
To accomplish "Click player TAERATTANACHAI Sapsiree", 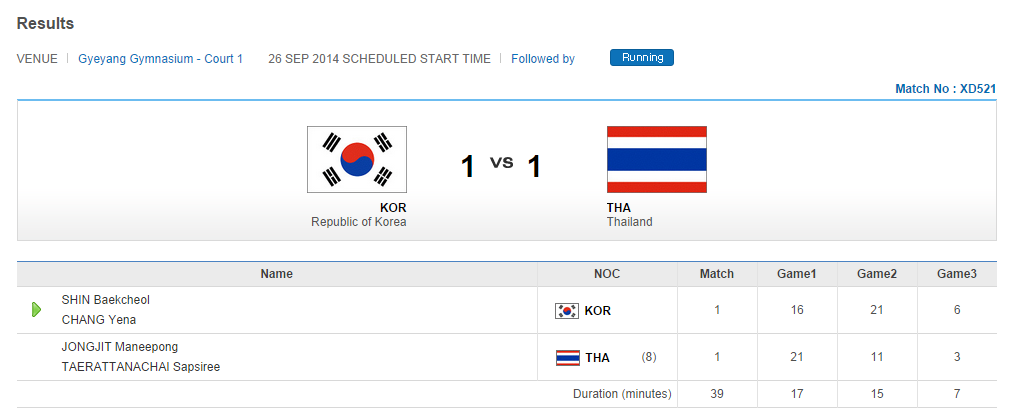I will 140,367.
